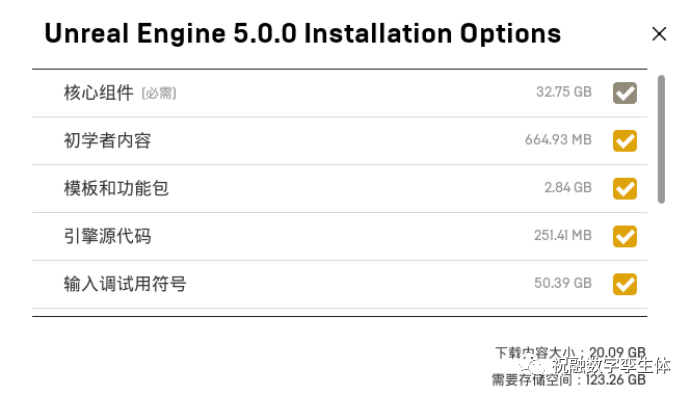Click the 32.75 GB size value
Screen dimensions: 693x396
click(x=564, y=92)
